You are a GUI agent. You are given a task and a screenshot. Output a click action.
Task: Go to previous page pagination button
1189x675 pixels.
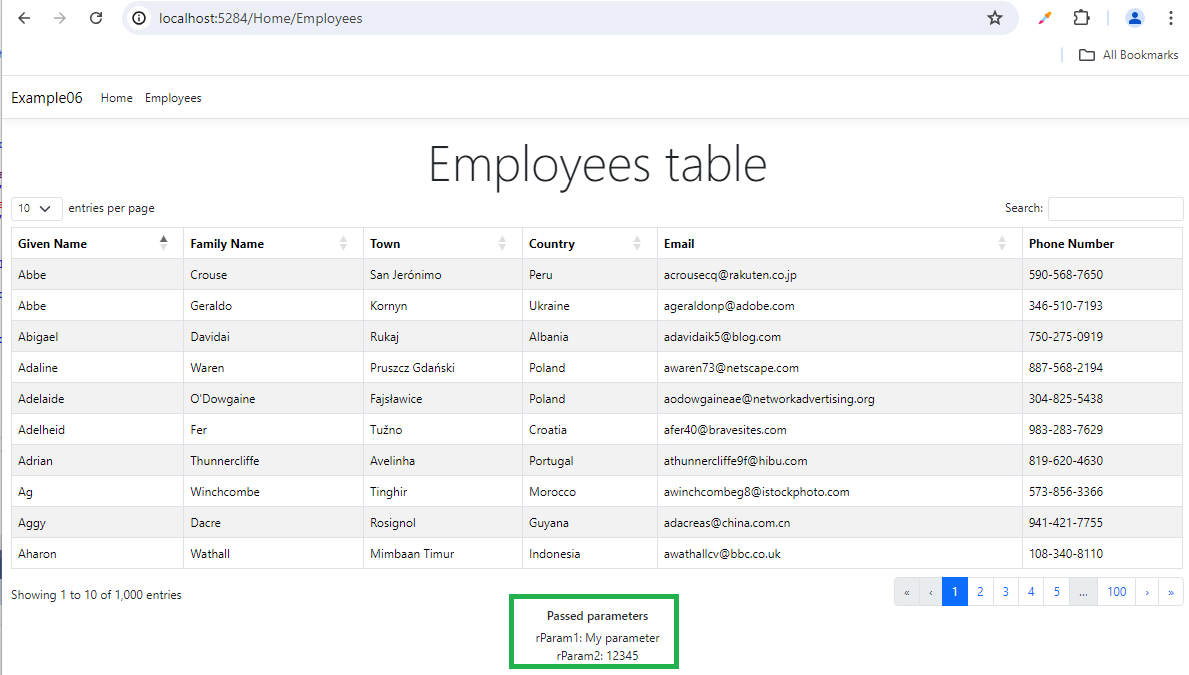point(930,592)
